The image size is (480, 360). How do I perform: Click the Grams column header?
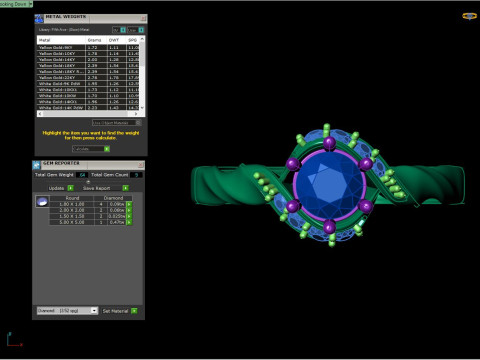point(96,40)
